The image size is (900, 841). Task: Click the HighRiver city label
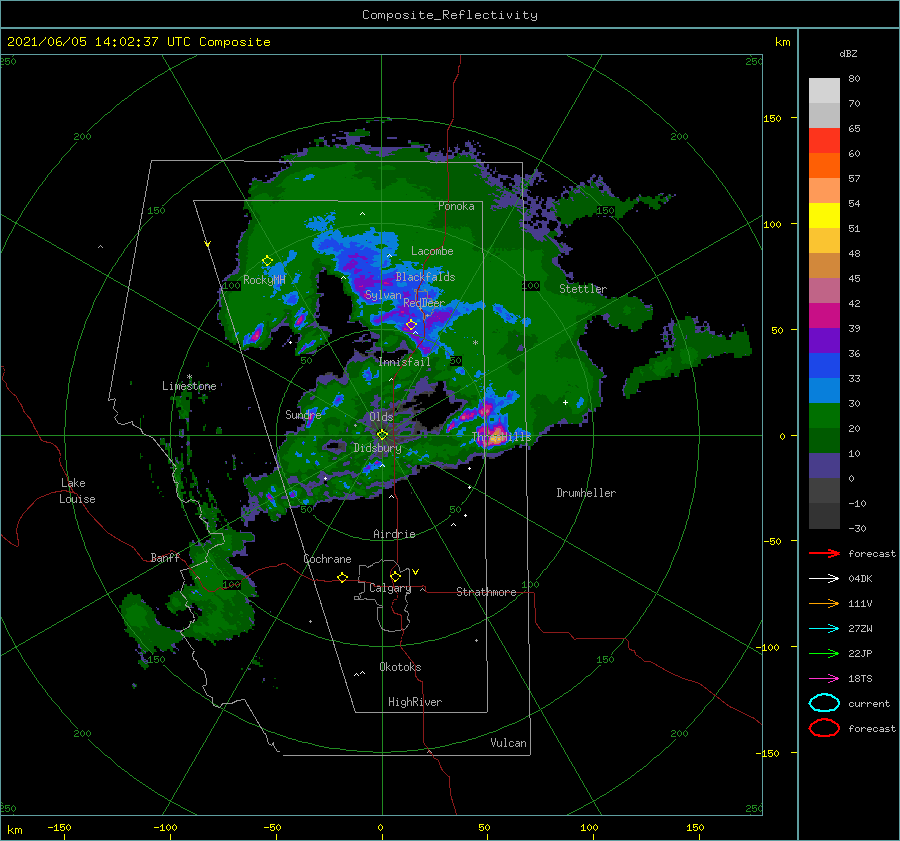[415, 702]
